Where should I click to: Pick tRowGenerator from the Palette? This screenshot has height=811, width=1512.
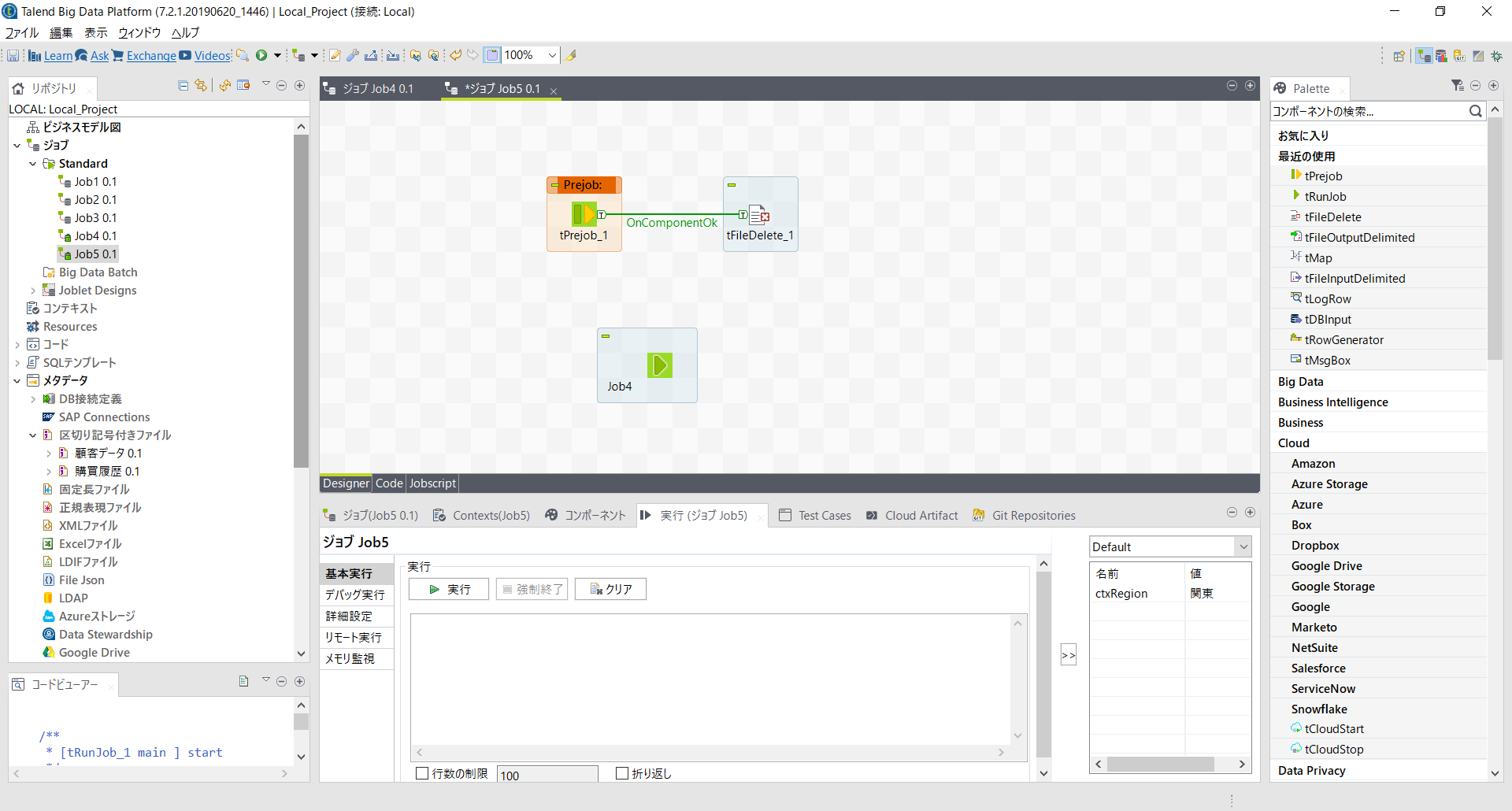click(x=1343, y=340)
